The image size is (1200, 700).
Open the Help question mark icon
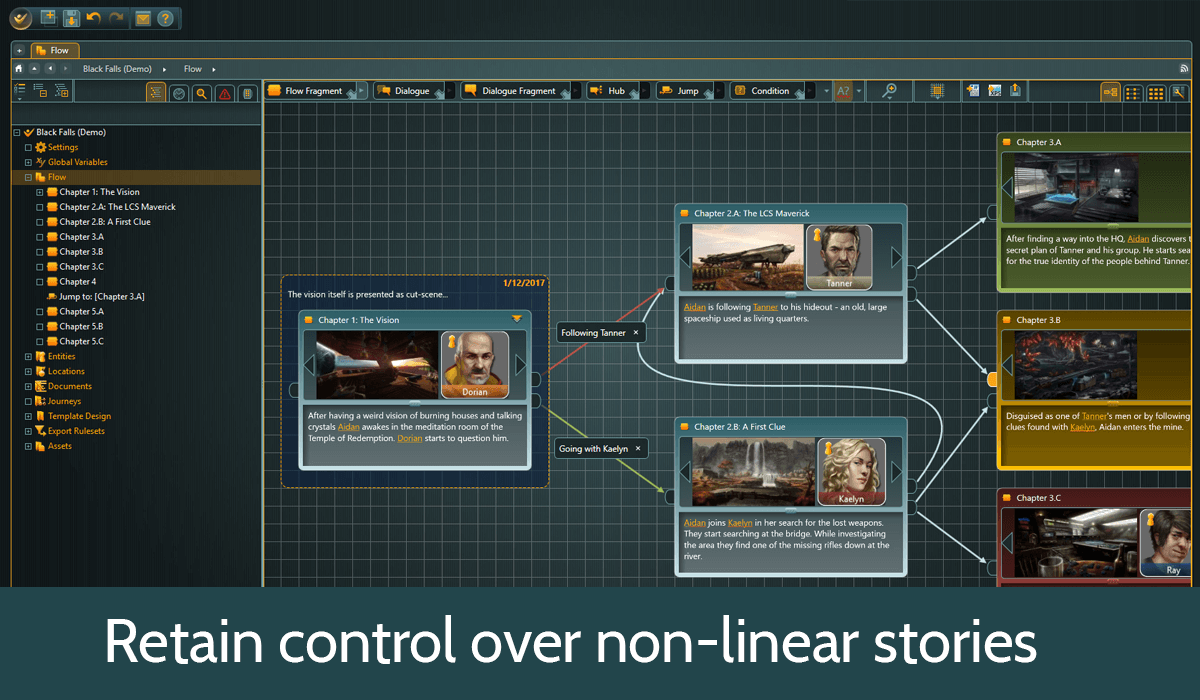165,18
